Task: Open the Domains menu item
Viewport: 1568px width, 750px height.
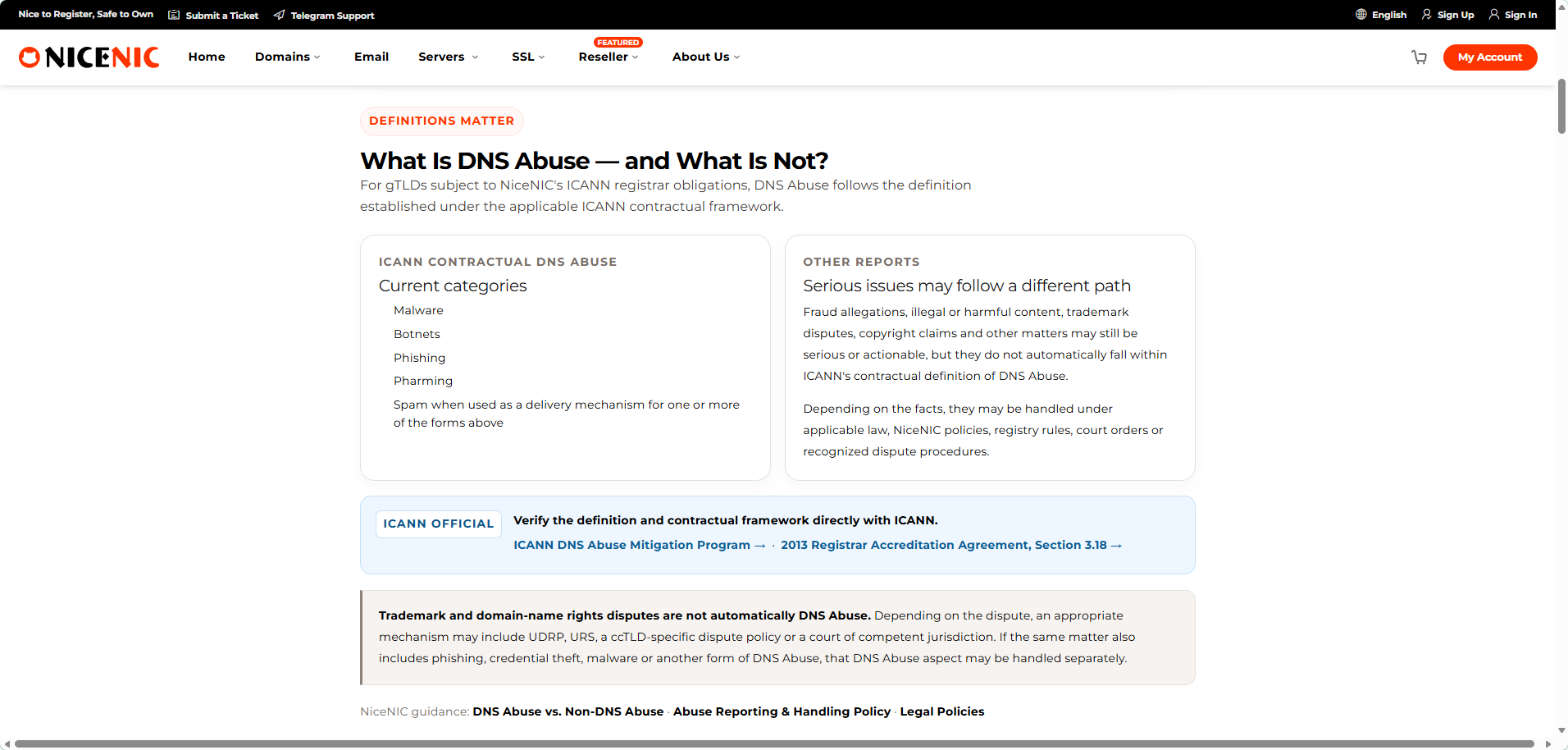Action: 282,57
